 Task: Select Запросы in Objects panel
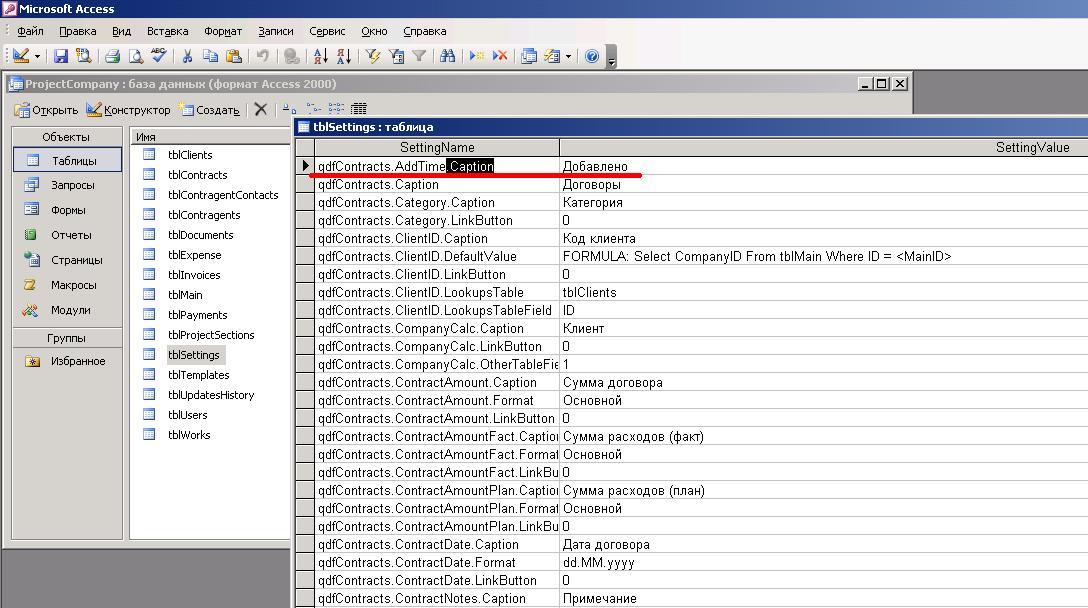[72, 185]
